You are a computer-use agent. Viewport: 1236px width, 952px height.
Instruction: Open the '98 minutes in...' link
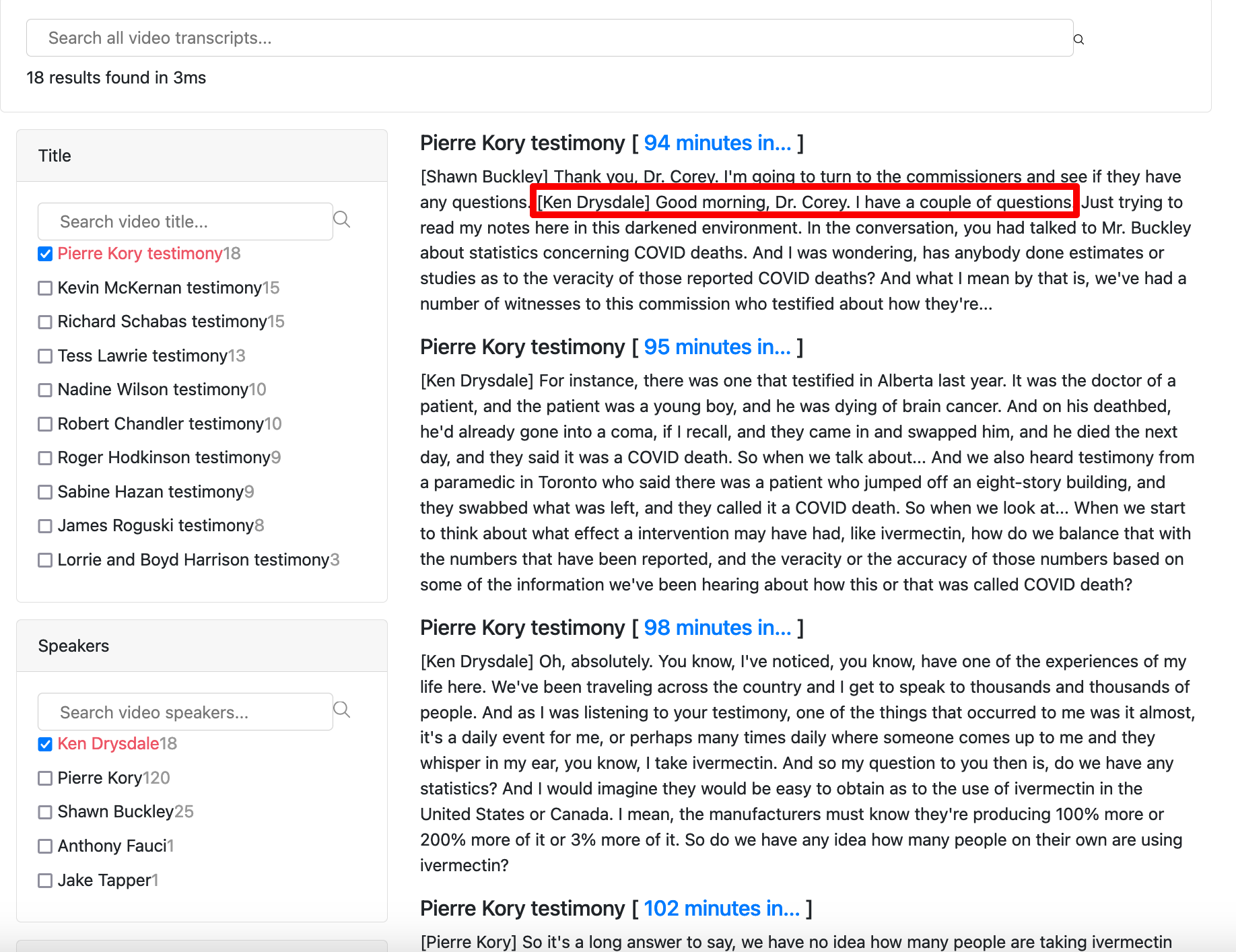pyautogui.click(x=718, y=627)
